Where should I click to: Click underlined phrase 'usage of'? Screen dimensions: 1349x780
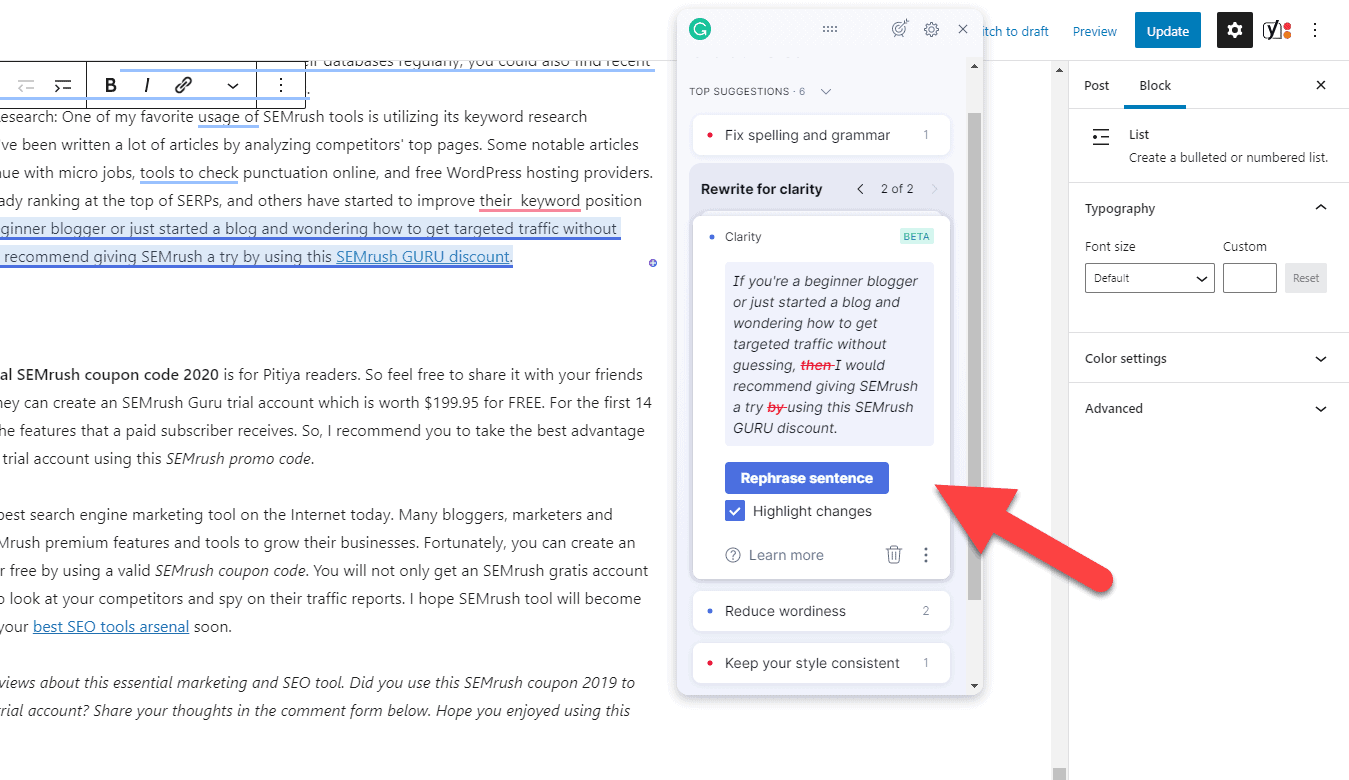tap(229, 117)
